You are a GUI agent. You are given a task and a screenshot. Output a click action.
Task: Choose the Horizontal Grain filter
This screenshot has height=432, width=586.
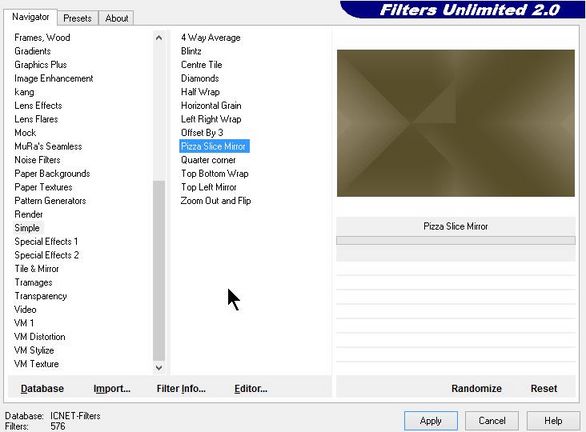point(211,105)
